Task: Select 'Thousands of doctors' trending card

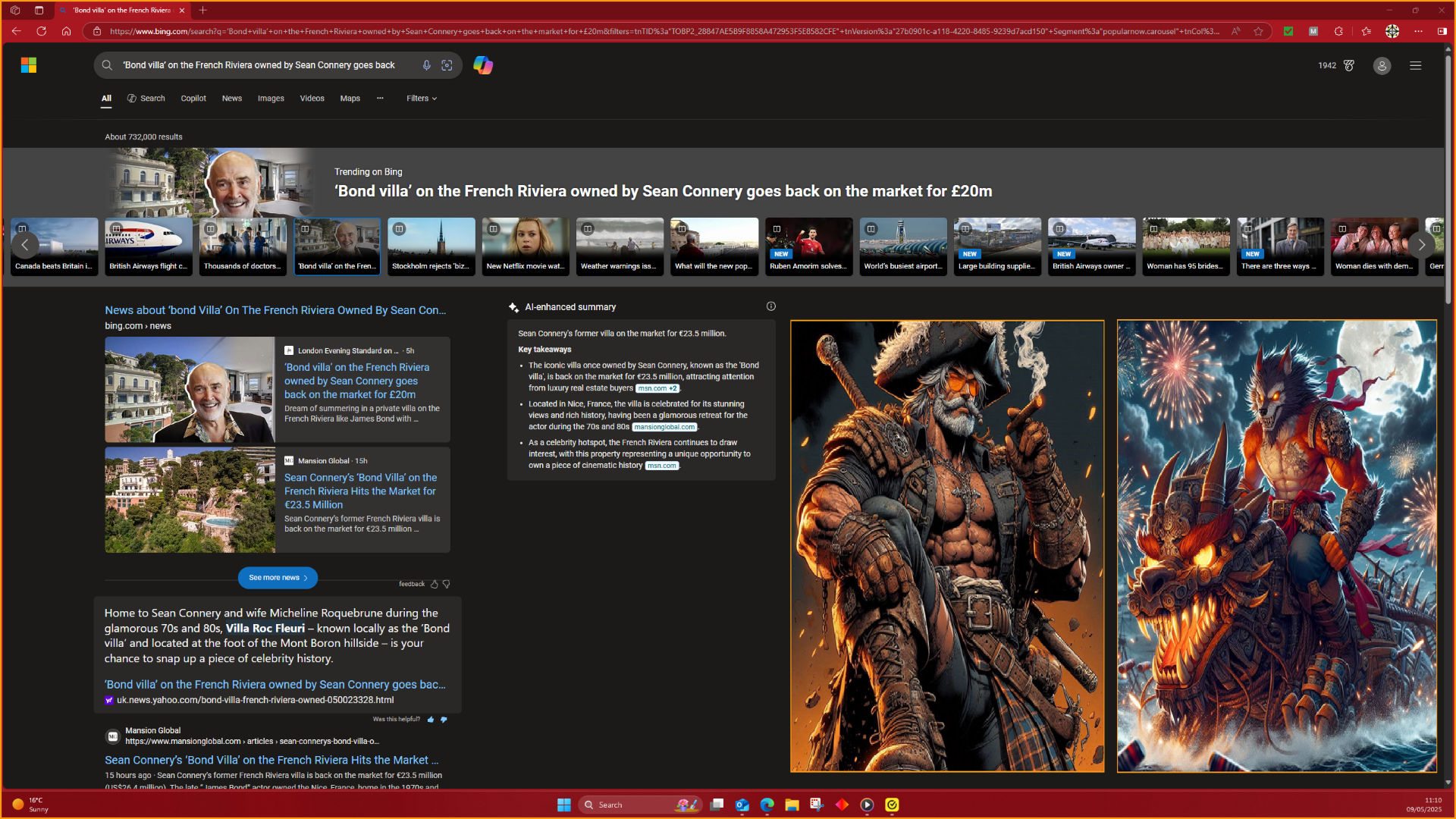Action: [x=243, y=246]
